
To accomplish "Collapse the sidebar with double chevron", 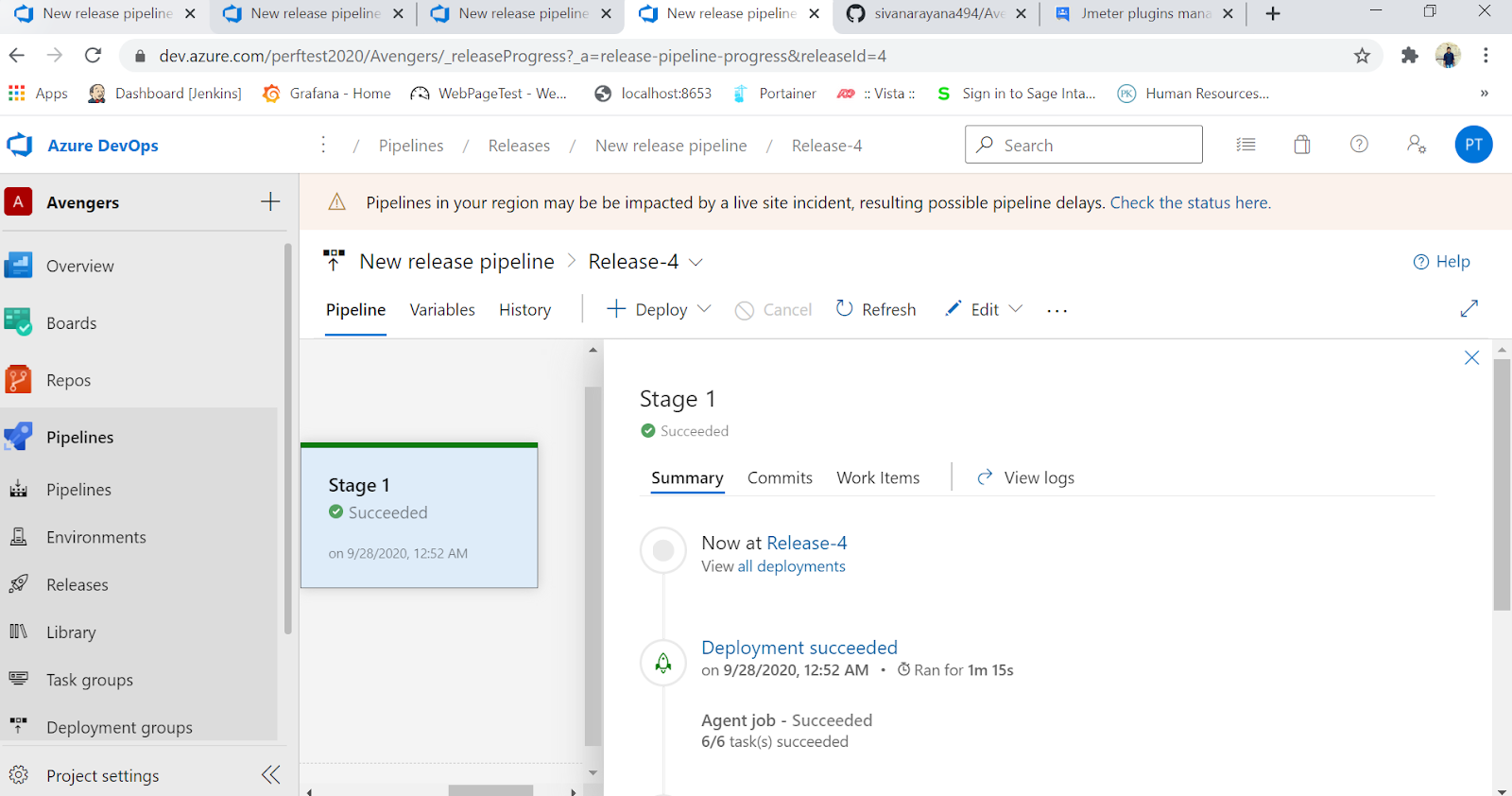I will click(271, 775).
